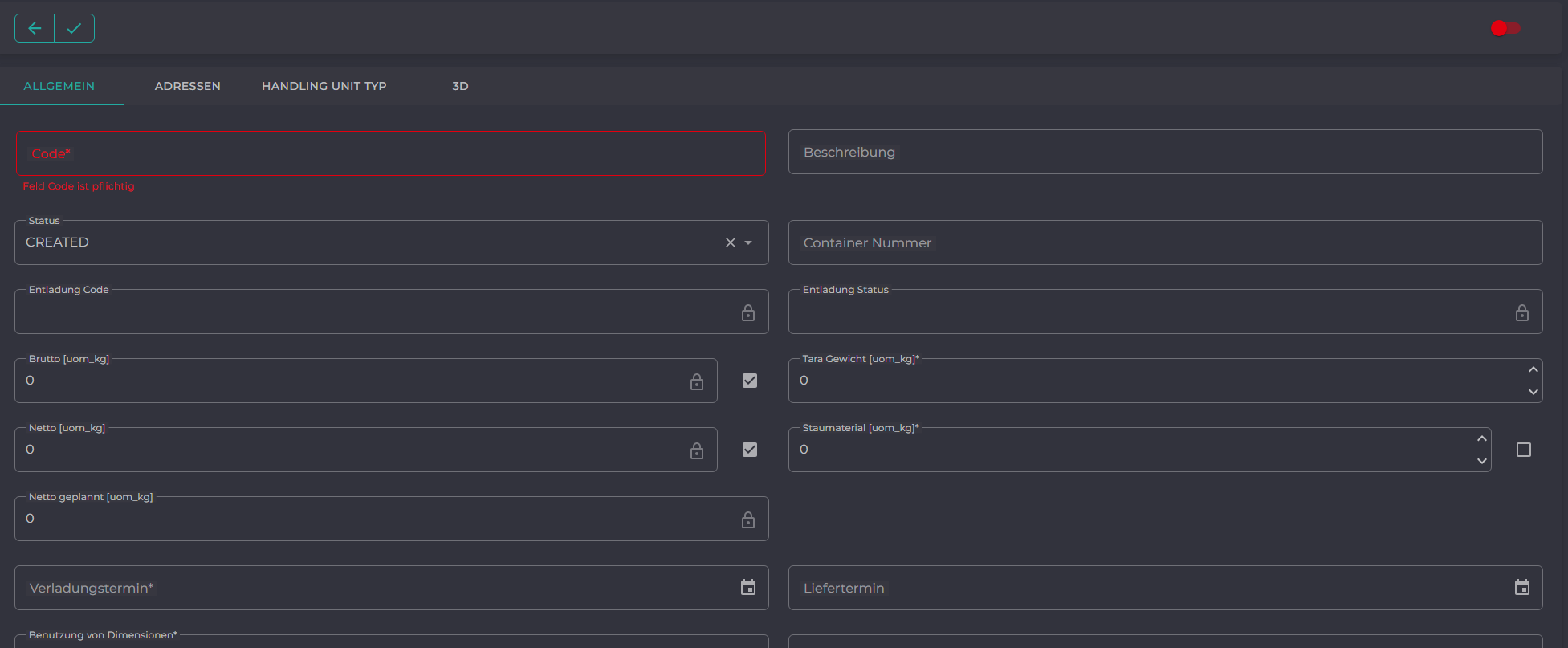Click the Verladungstermin date field
Image resolution: width=1568 pixels, height=648 pixels.
point(392,588)
